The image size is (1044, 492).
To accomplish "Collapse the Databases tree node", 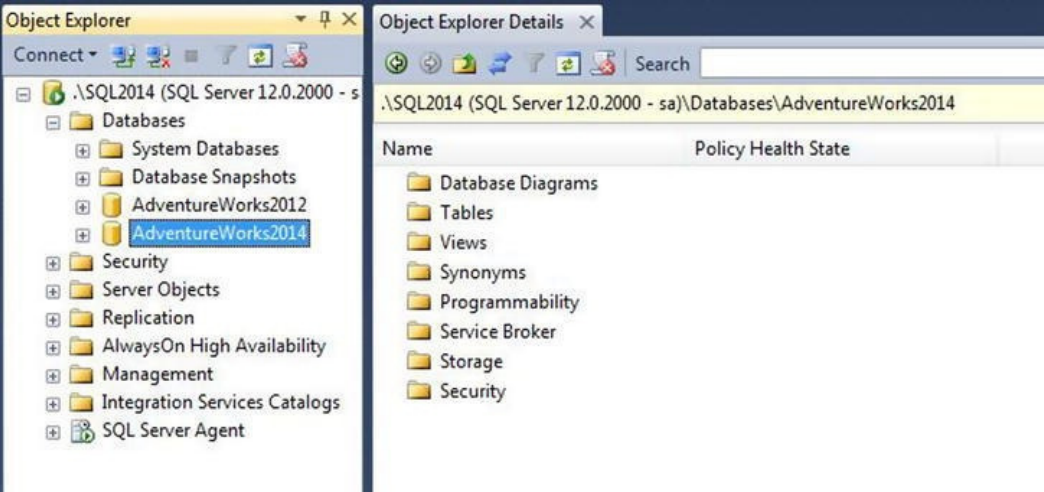I will pyautogui.click(x=53, y=122).
